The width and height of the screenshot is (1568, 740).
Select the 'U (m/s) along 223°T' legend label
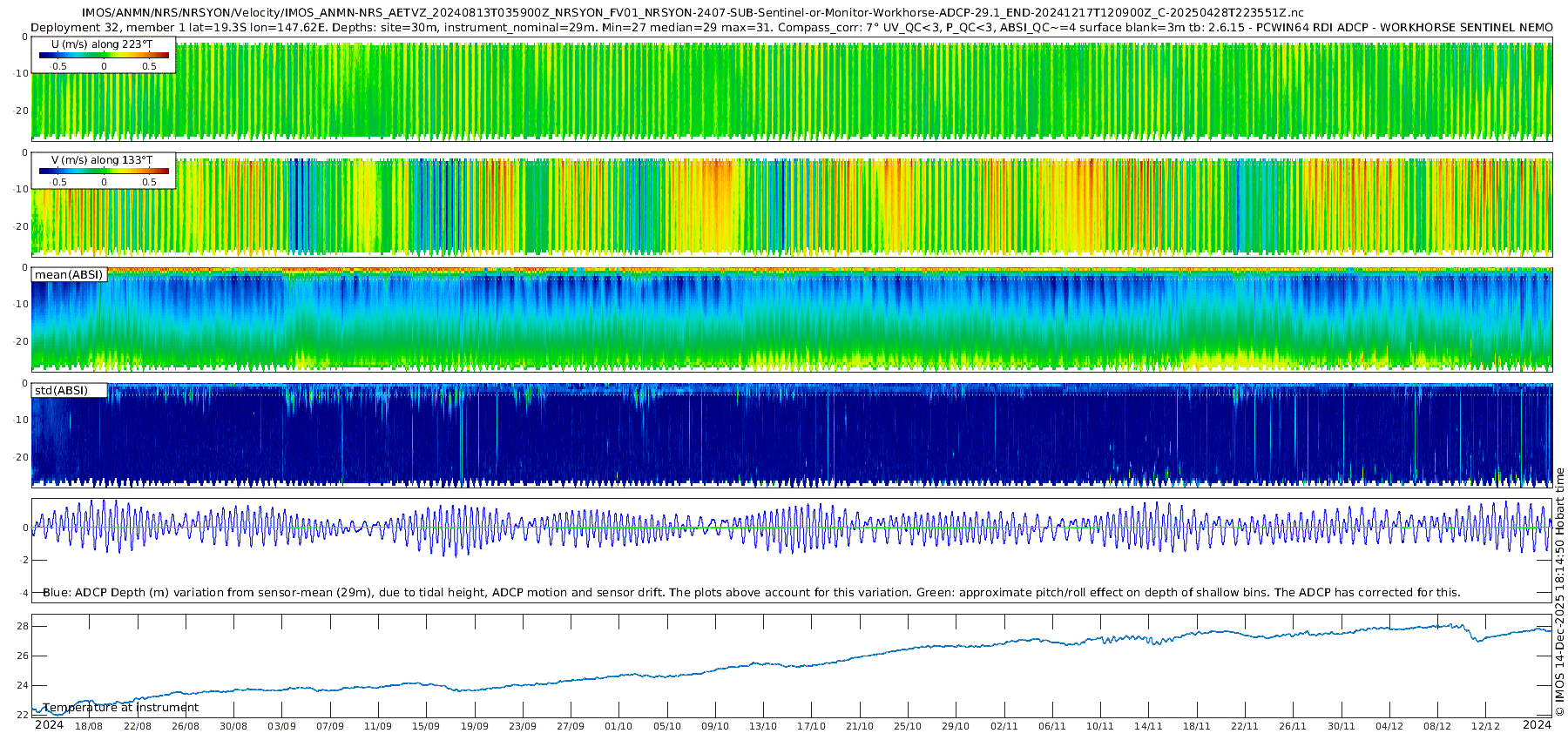pyautogui.click(x=102, y=44)
